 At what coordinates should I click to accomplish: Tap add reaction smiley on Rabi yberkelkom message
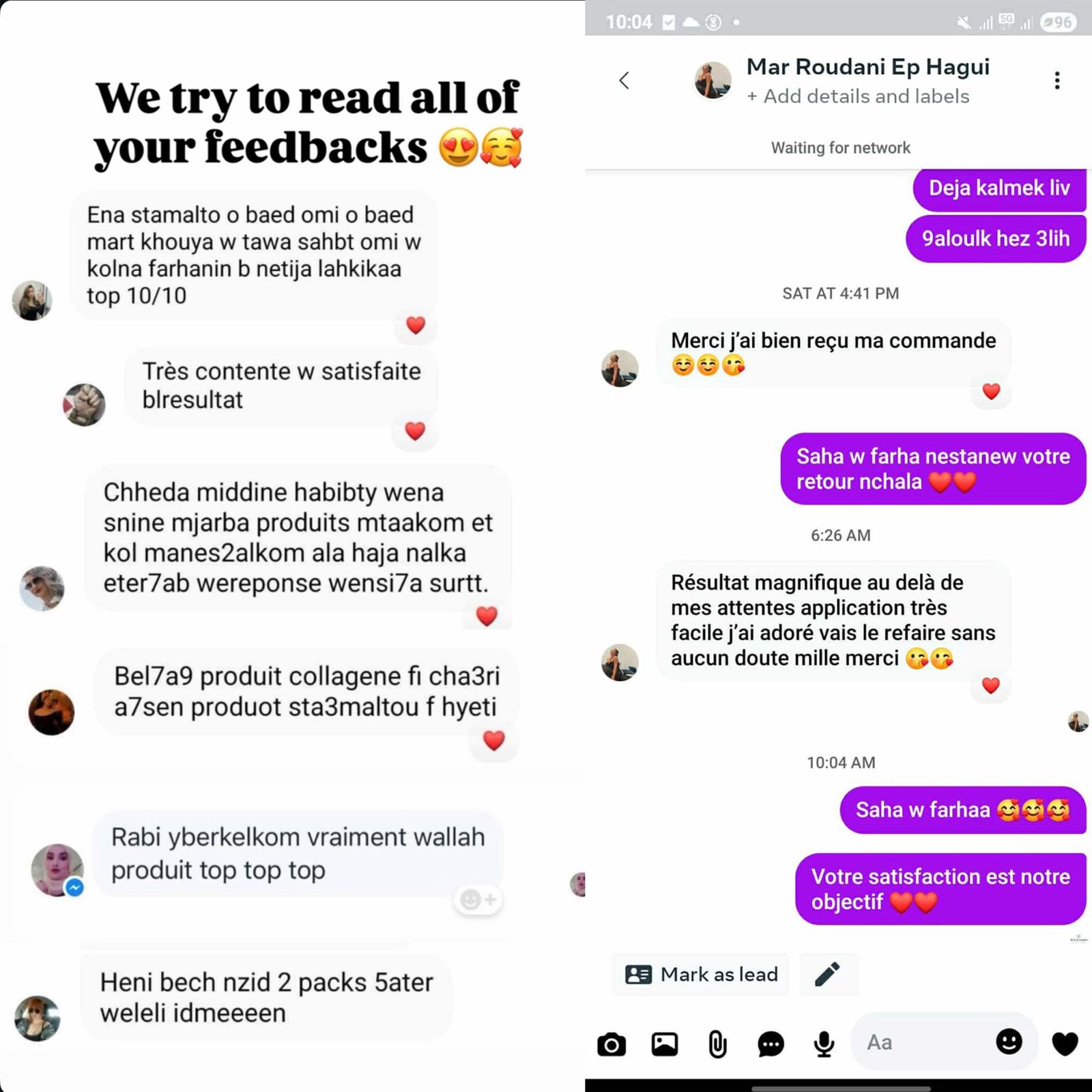(478, 900)
